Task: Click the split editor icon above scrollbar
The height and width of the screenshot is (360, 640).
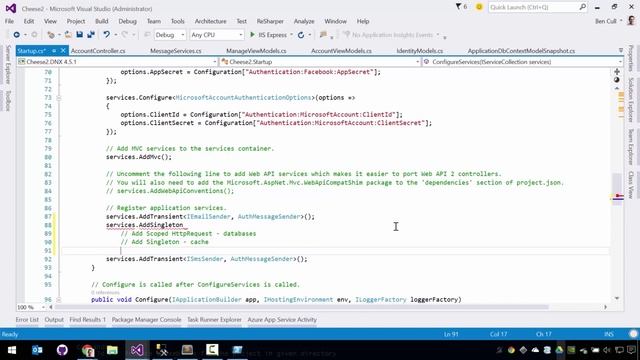Action: [x=617, y=72]
